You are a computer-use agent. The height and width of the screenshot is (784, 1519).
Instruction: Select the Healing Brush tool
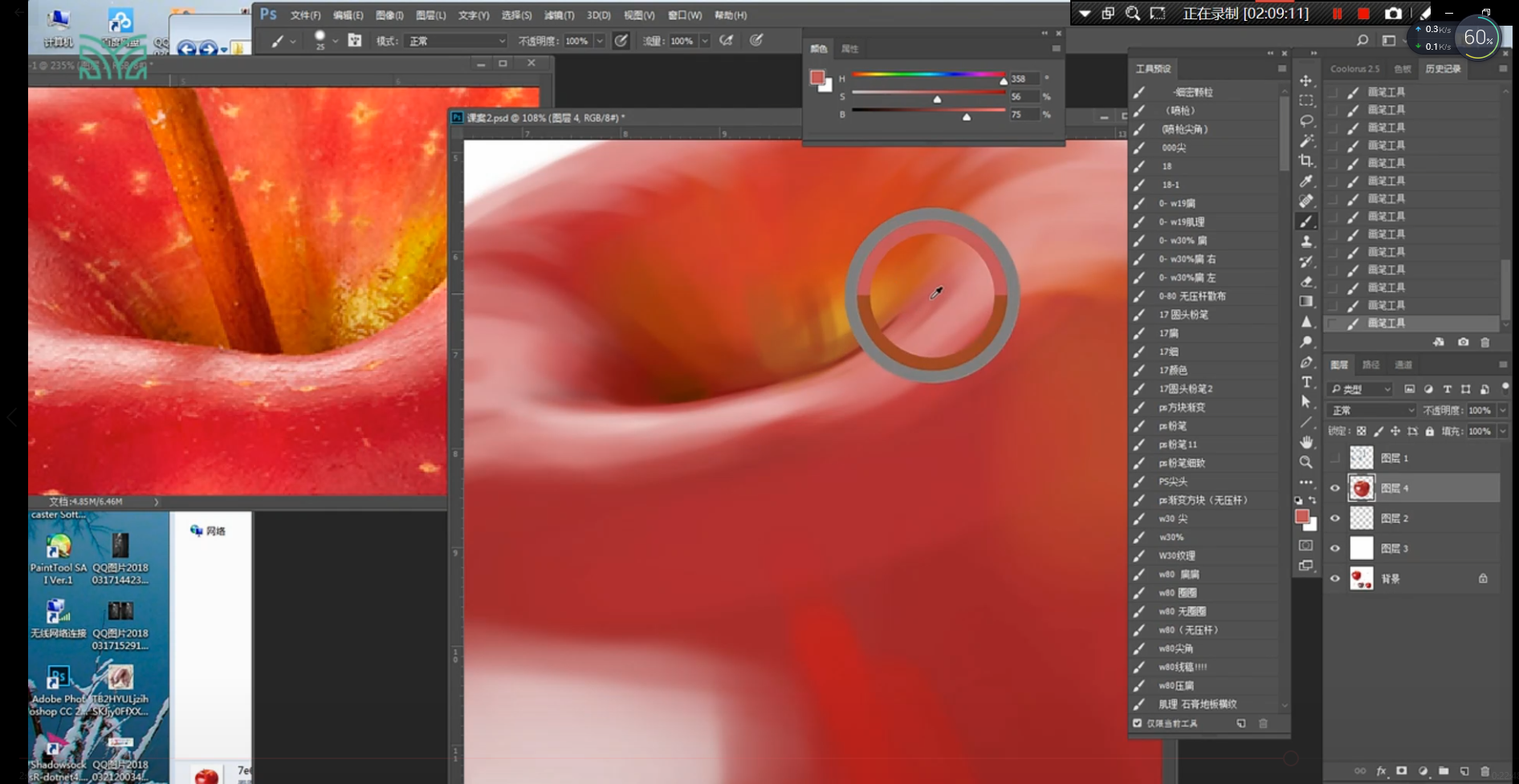tap(1306, 201)
